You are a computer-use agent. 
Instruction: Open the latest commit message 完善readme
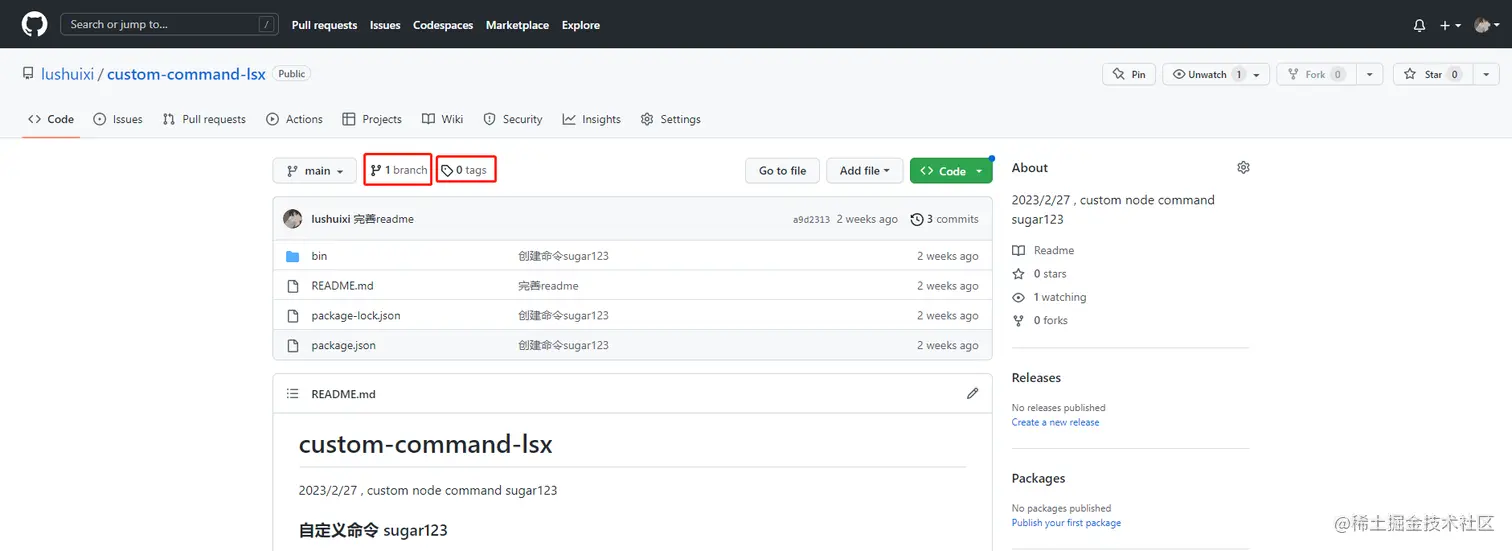[384, 219]
